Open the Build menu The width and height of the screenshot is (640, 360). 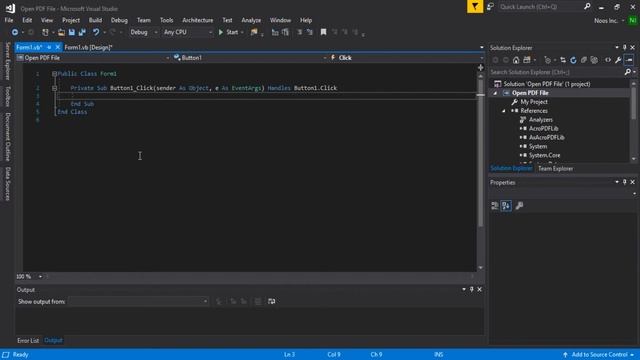point(96,20)
